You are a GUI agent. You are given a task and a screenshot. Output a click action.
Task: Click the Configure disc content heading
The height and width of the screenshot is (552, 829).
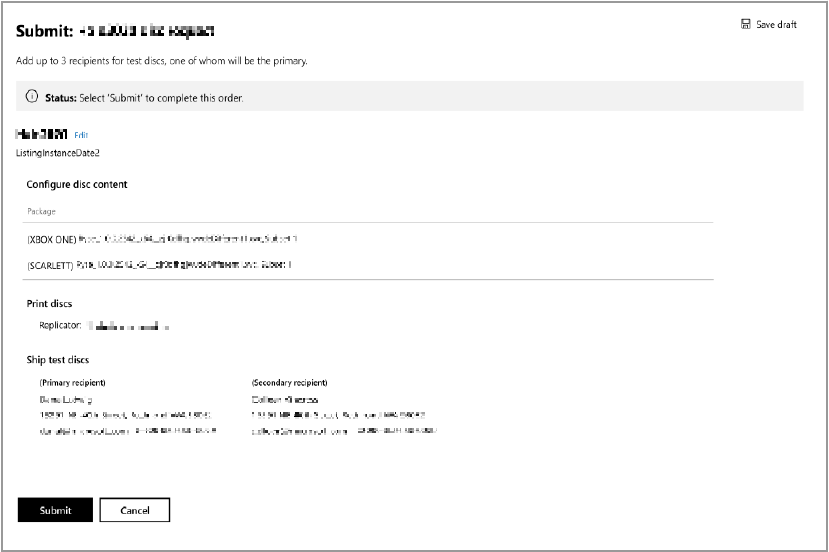[x=77, y=185]
